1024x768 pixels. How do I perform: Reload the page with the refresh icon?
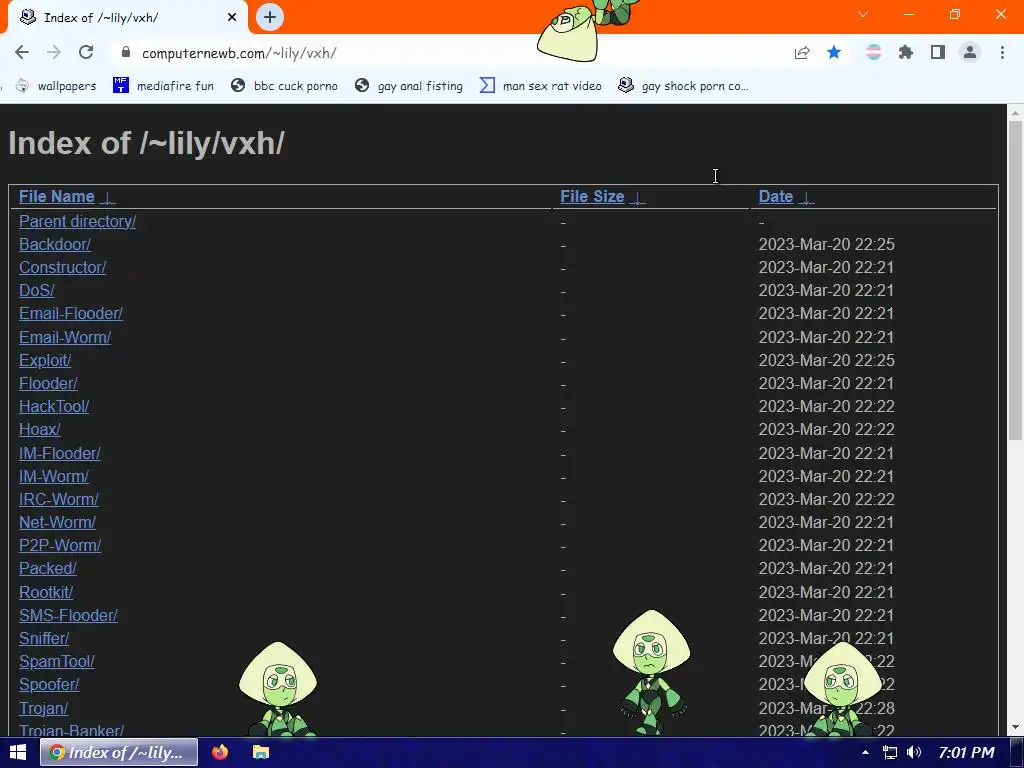[x=86, y=52]
